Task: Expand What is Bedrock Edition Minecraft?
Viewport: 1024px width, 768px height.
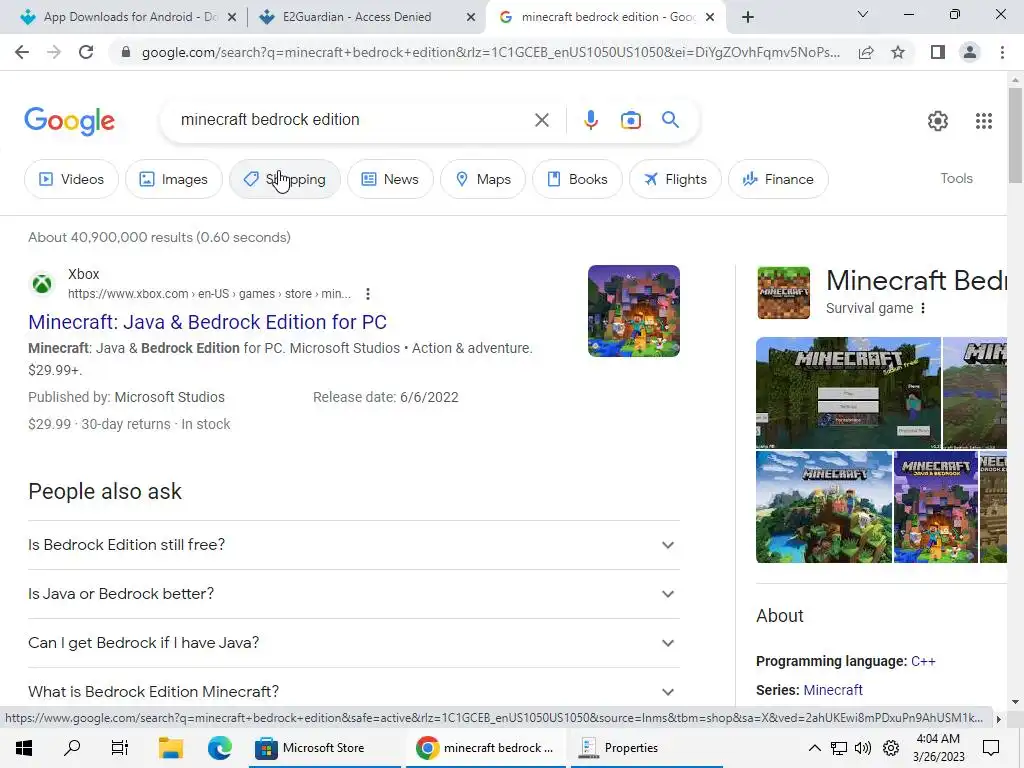Action: pyautogui.click(x=354, y=692)
